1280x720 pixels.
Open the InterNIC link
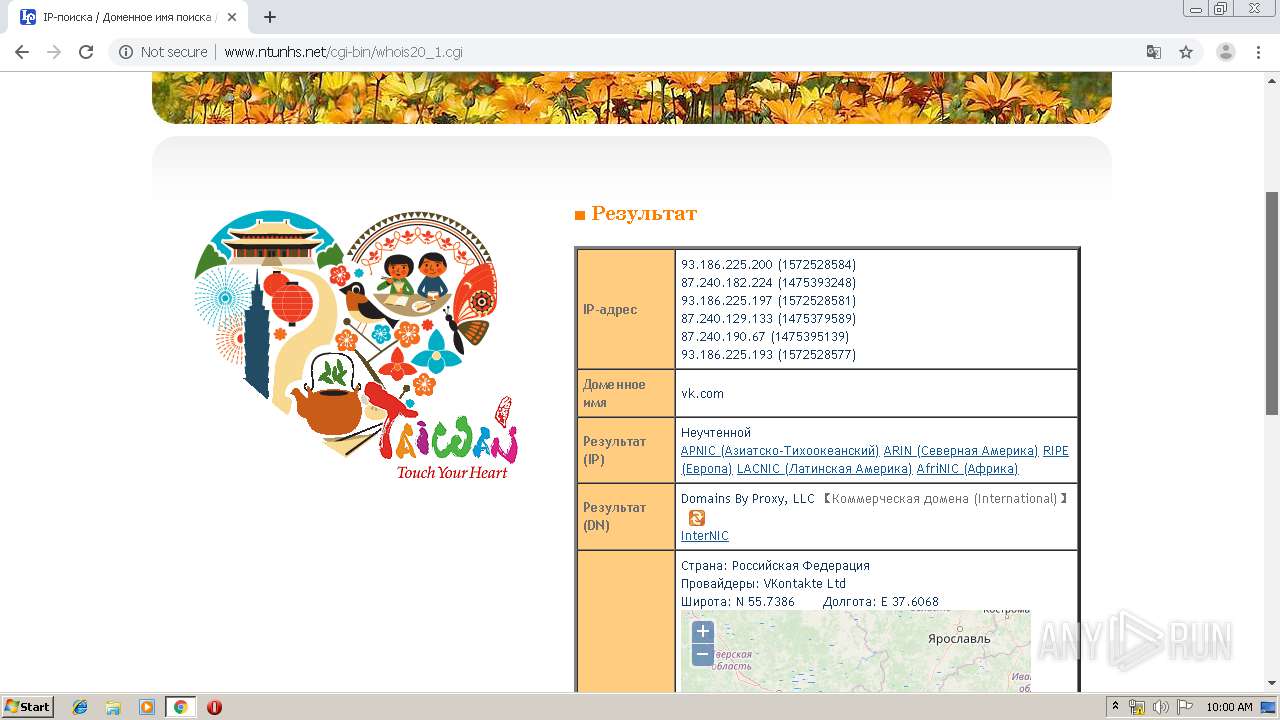click(705, 536)
